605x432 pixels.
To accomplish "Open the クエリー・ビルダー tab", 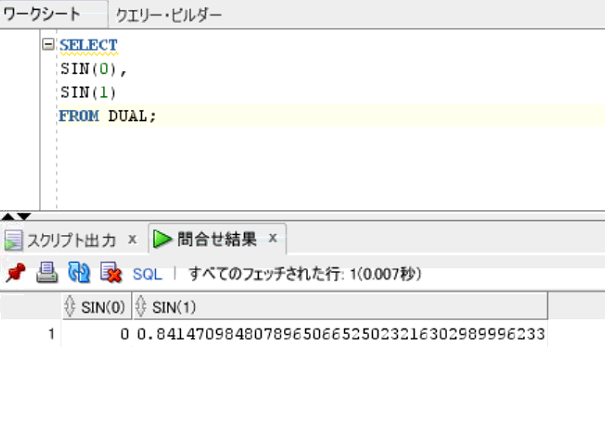I will pyautogui.click(x=168, y=15).
